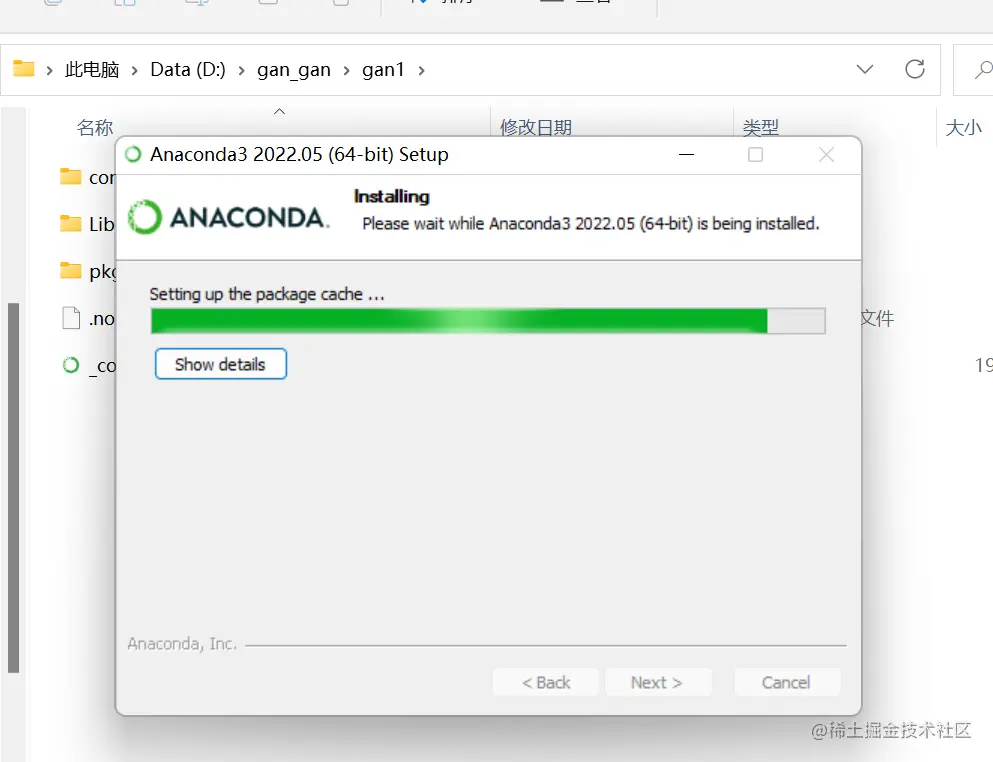993x762 pixels.
Task: Click the Cancel button in Setup
Action: 786,682
